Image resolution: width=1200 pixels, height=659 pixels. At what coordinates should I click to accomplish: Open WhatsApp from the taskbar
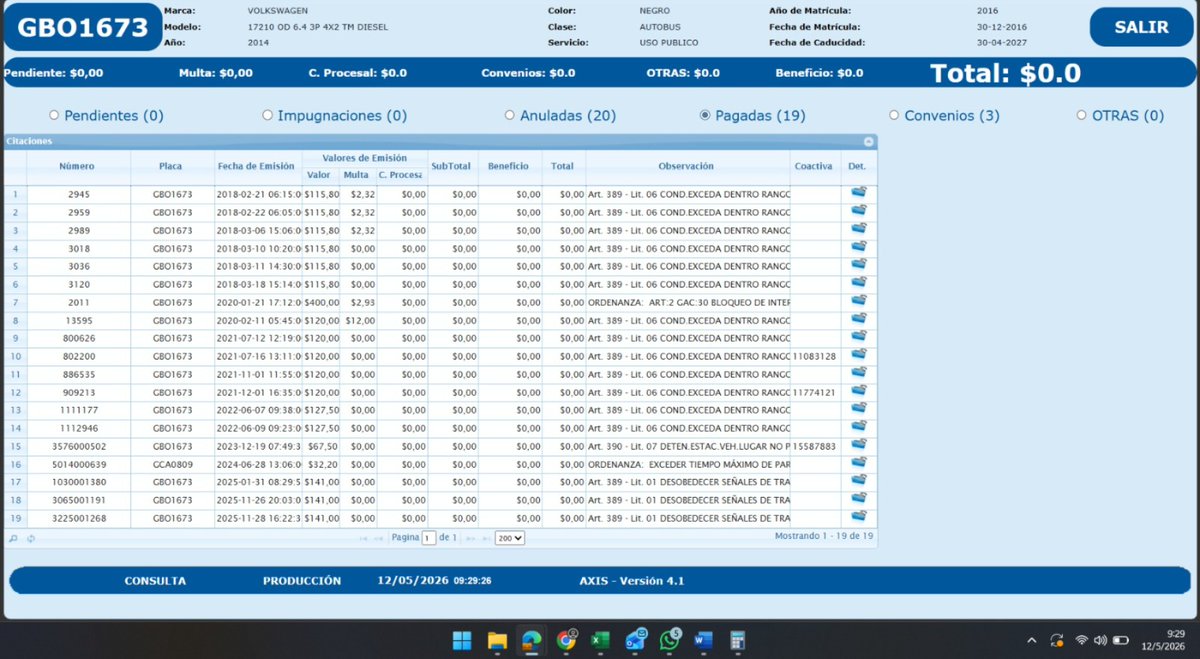pyautogui.click(x=669, y=640)
